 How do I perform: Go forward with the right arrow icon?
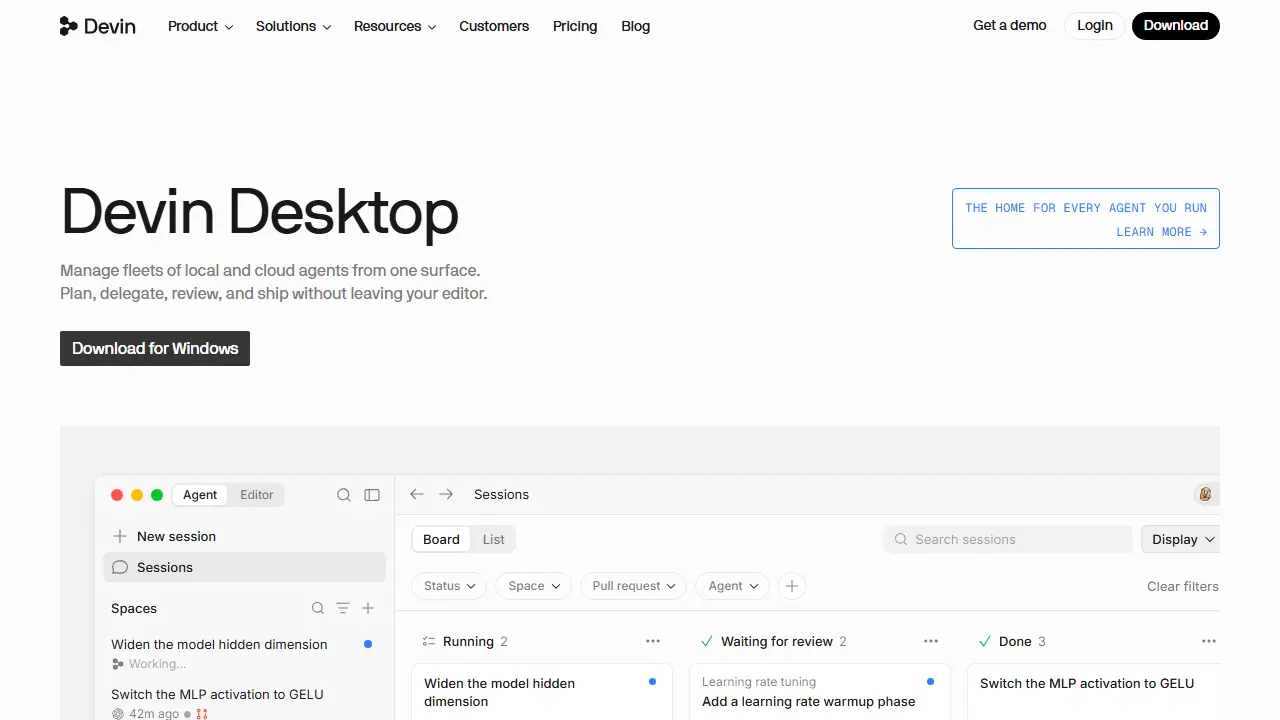pyautogui.click(x=446, y=494)
